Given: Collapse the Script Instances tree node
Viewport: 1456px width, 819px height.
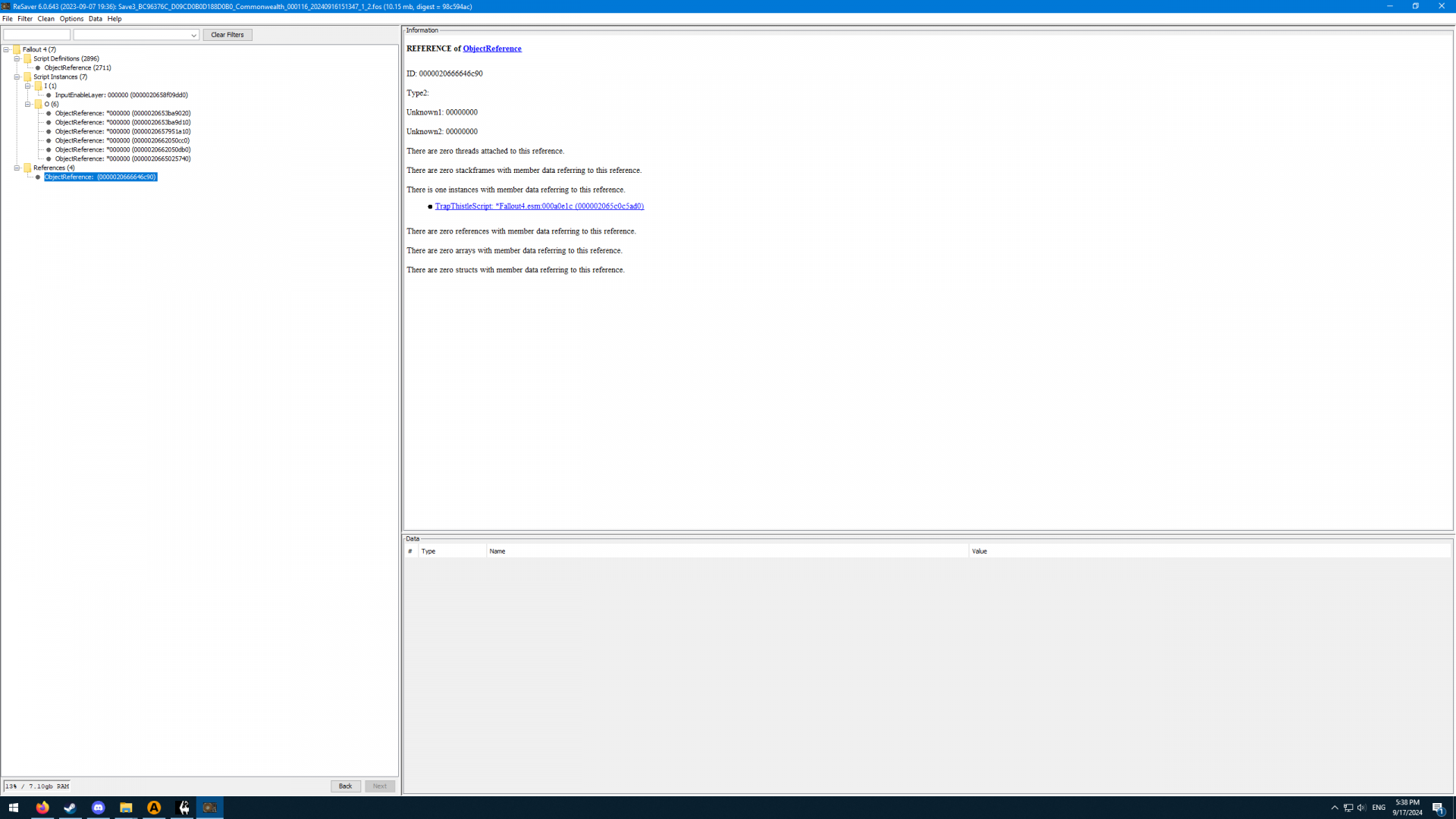Looking at the screenshot, I should point(17,77).
